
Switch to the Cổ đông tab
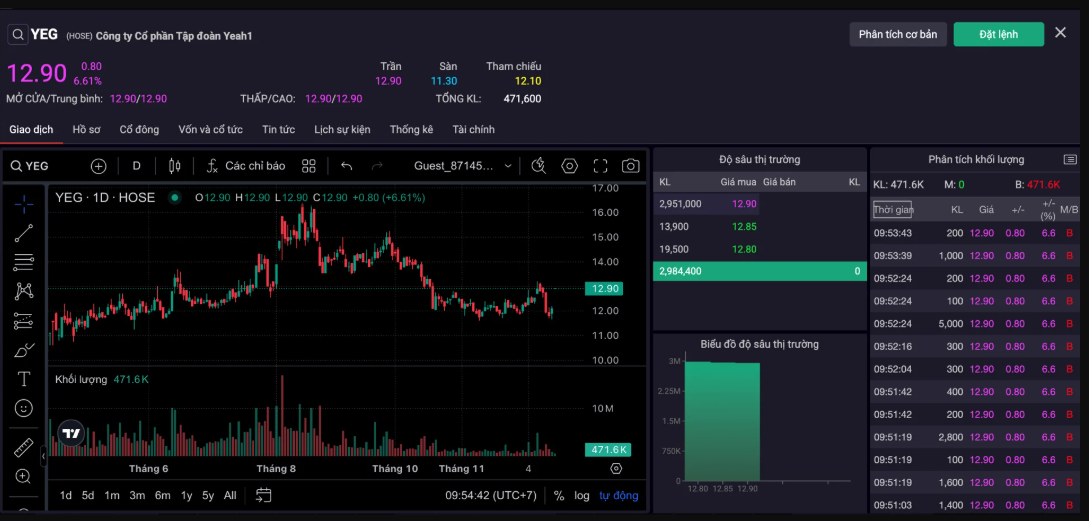tap(139, 130)
